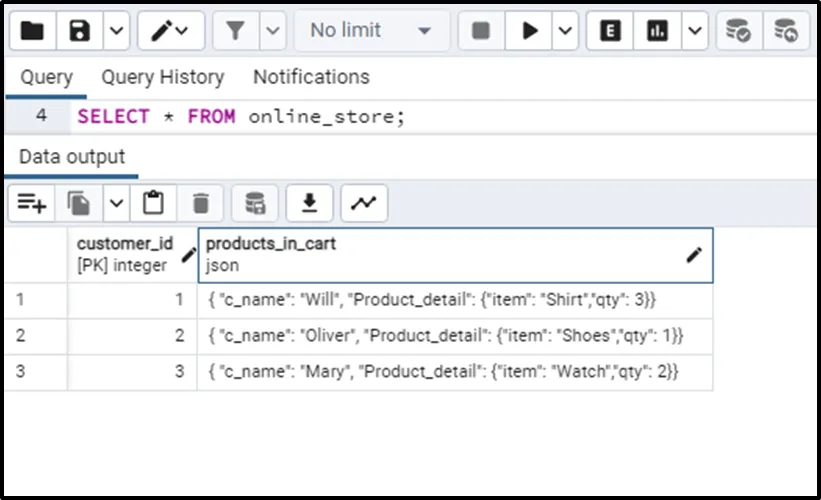Stop the running query
The width and height of the screenshot is (821, 500).
point(481,31)
